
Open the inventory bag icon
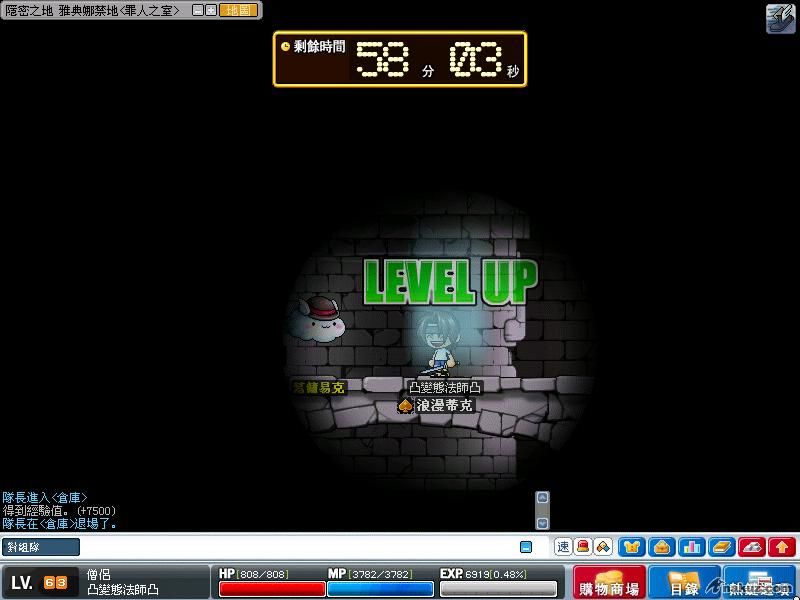[662, 547]
